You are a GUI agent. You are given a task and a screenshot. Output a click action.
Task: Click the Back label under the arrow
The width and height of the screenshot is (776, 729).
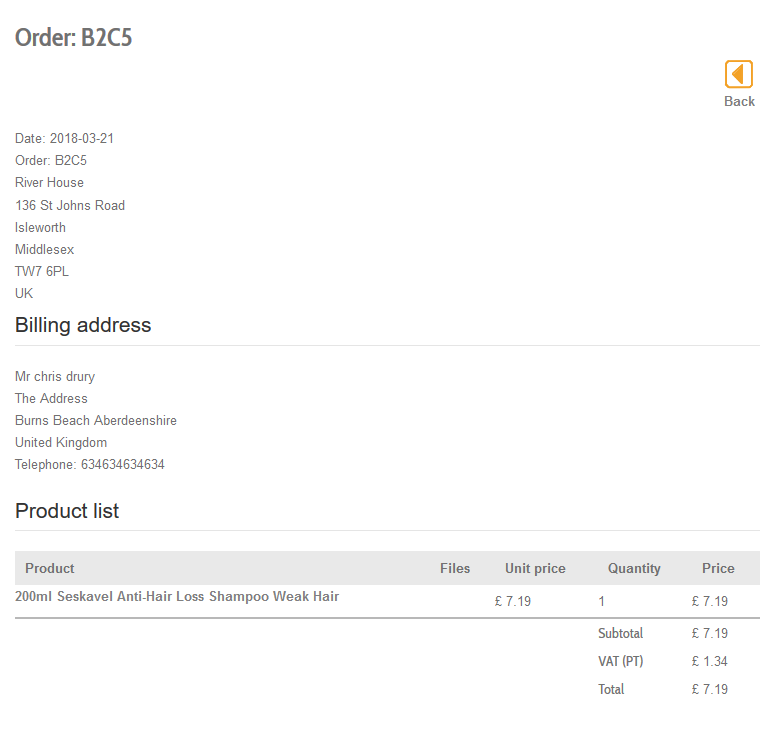739,101
